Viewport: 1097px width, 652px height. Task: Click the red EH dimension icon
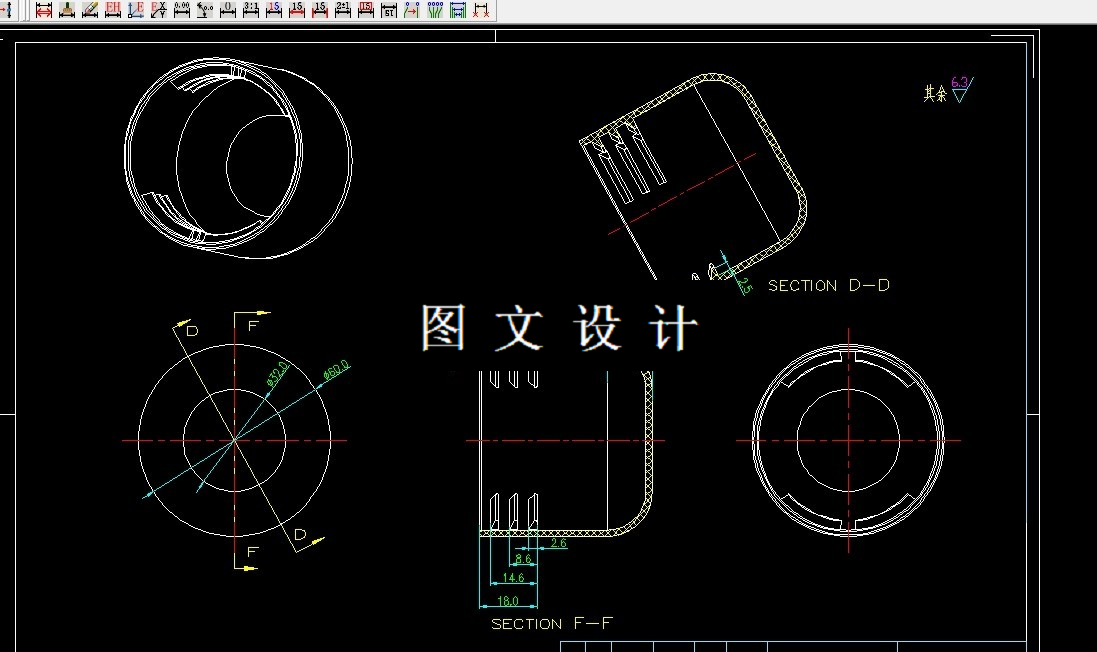[113, 10]
